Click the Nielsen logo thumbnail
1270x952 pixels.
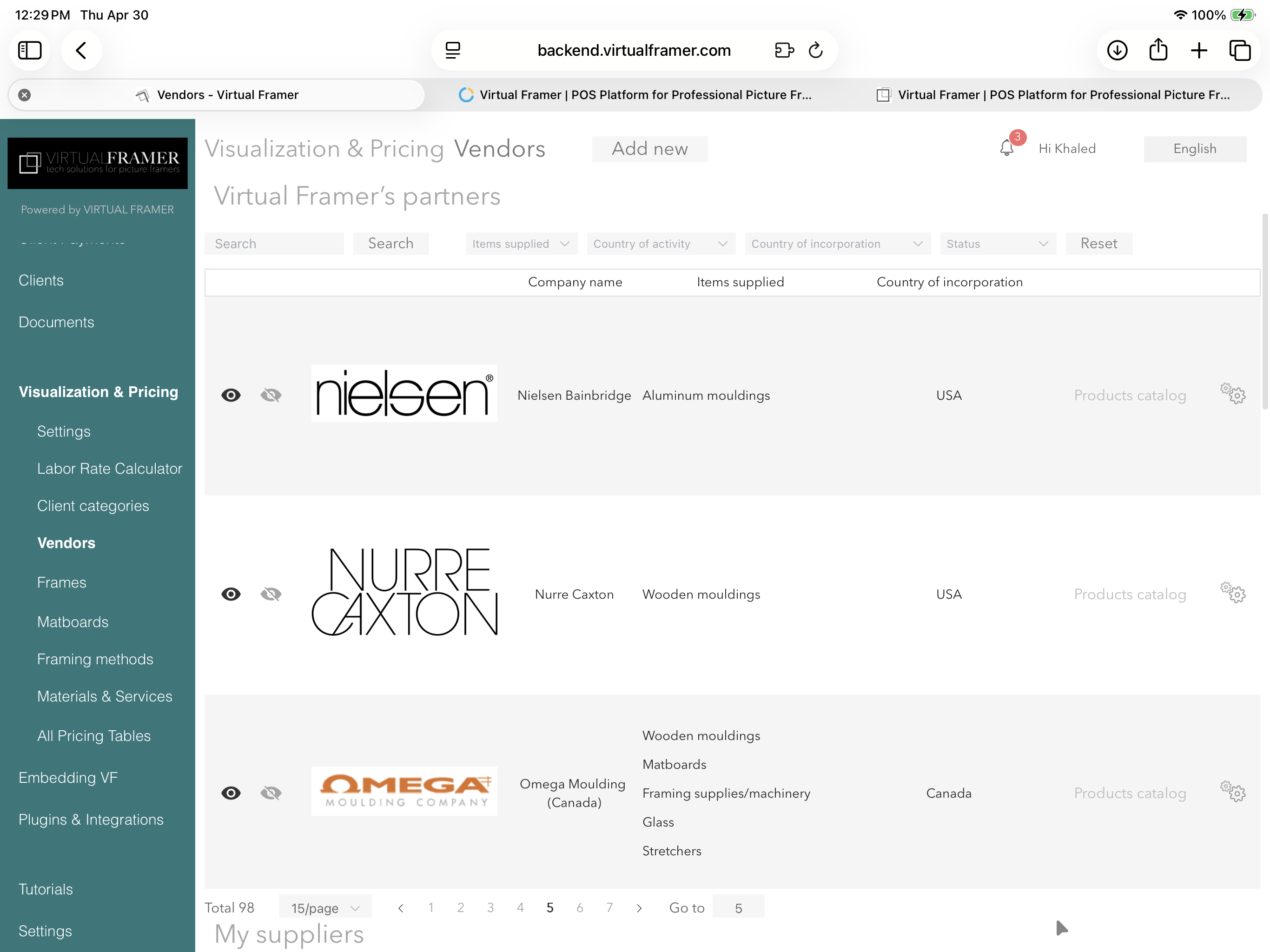[x=404, y=393]
